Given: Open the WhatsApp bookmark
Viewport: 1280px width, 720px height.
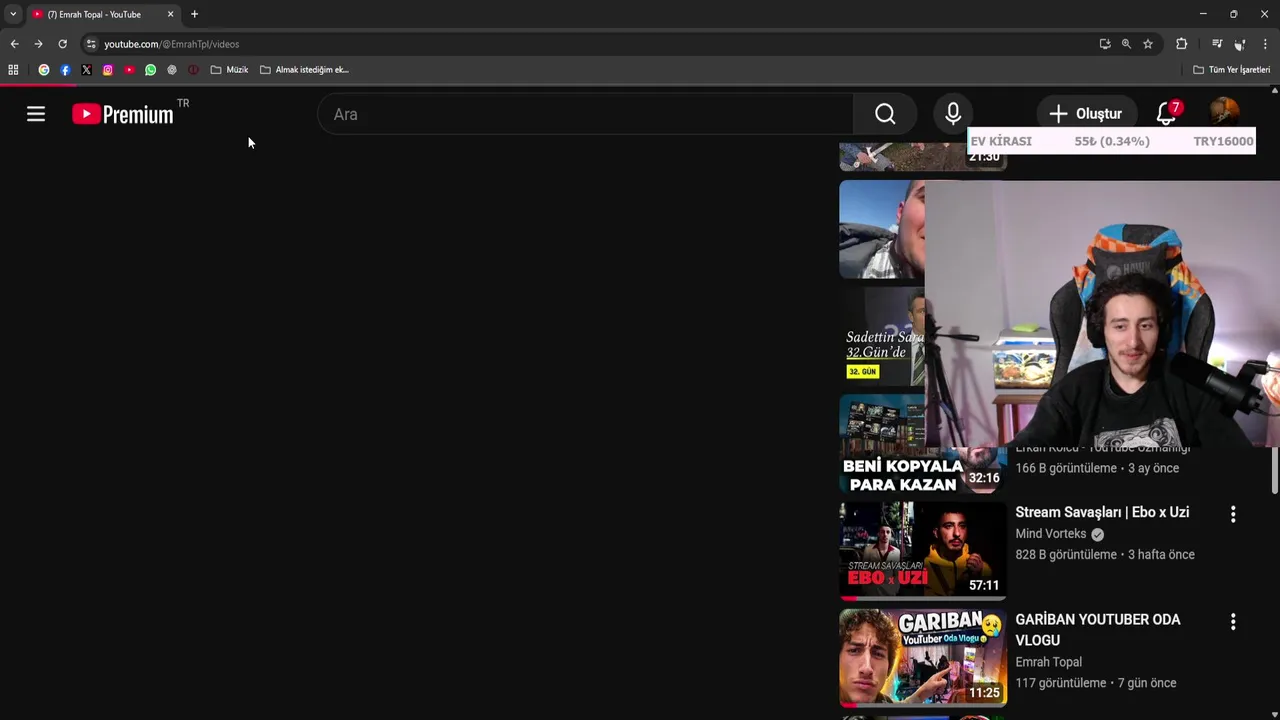Looking at the screenshot, I should (151, 70).
